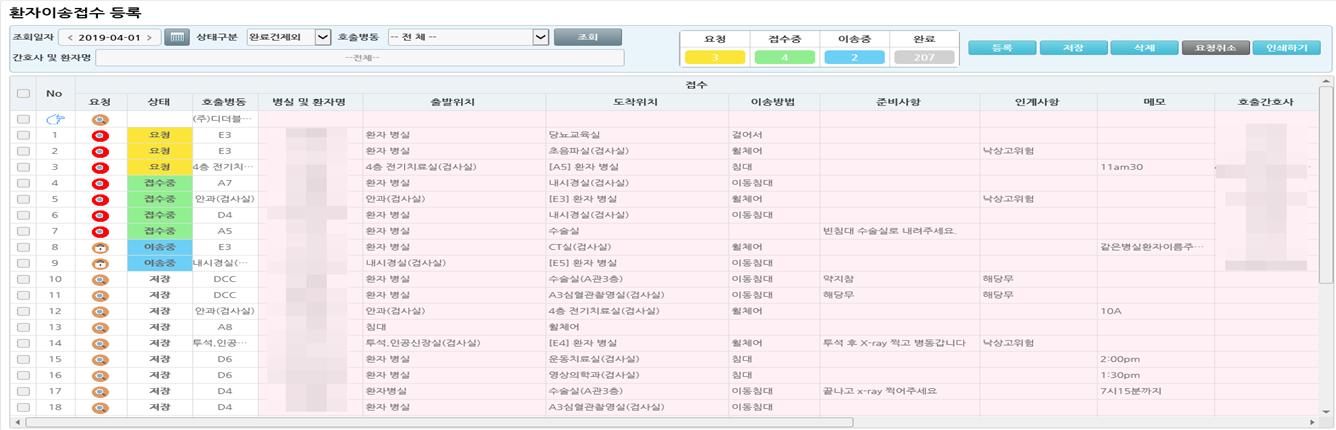Click the magnifier icon in row 10

click(100, 279)
